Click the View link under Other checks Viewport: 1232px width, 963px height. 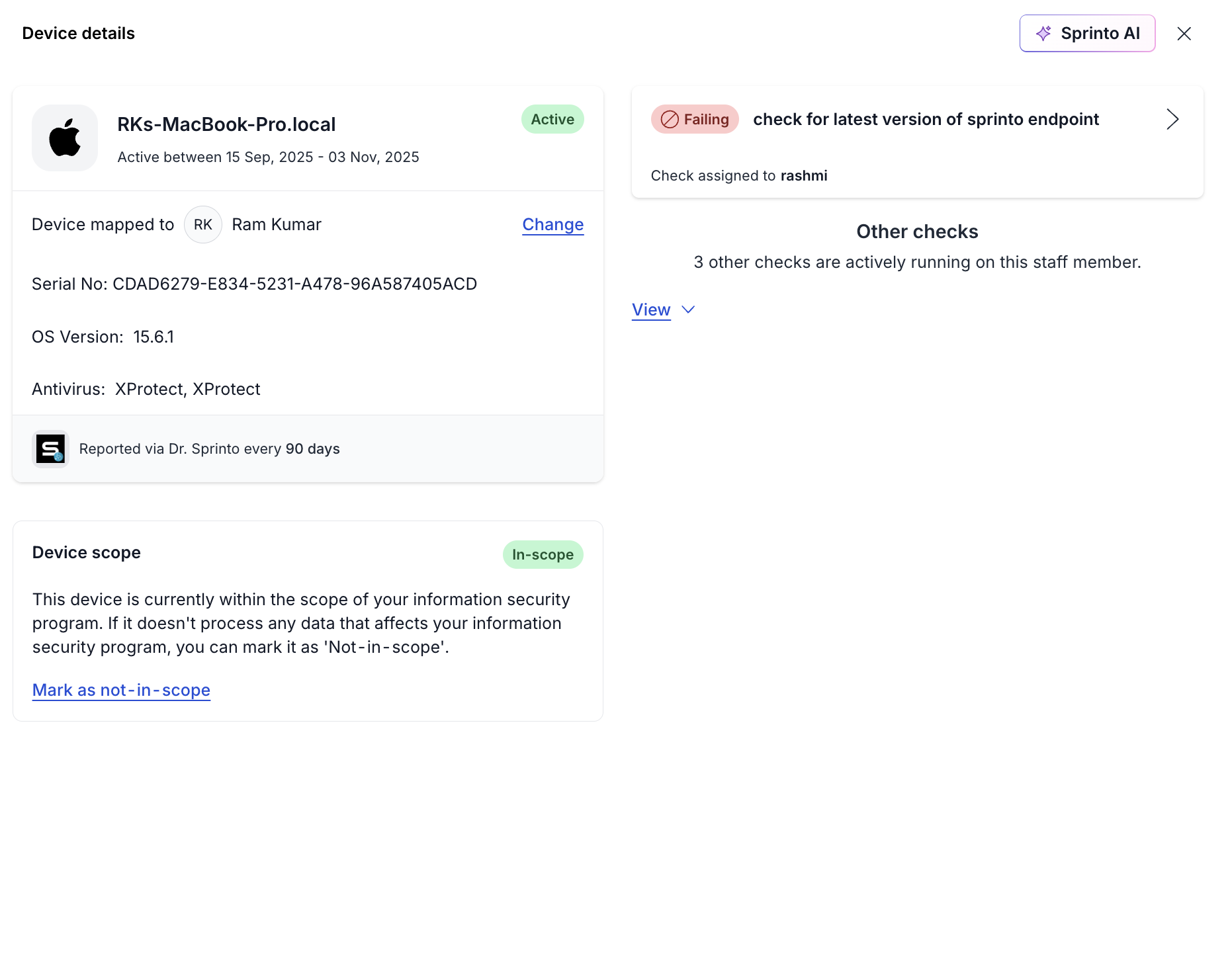(651, 310)
